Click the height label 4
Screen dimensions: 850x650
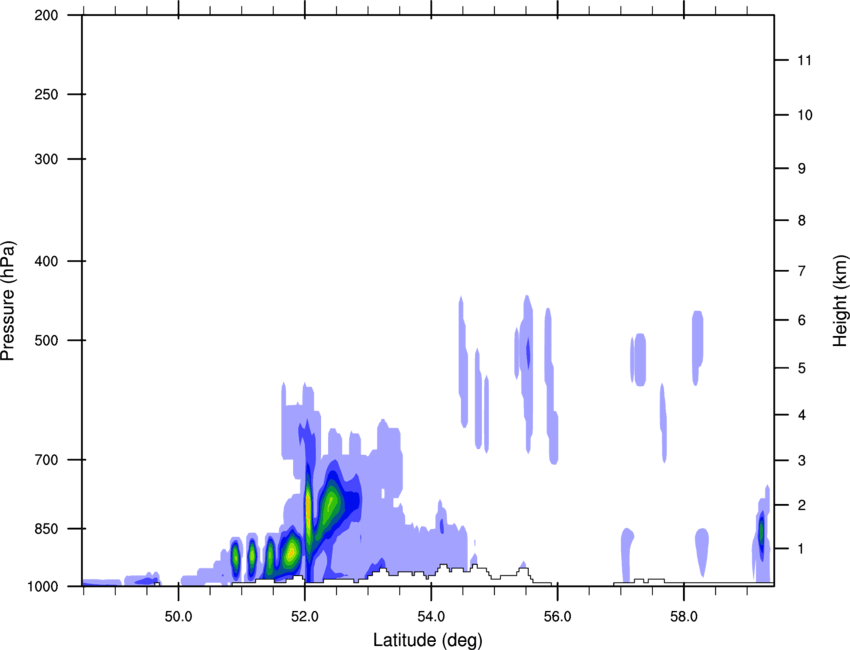(802, 415)
